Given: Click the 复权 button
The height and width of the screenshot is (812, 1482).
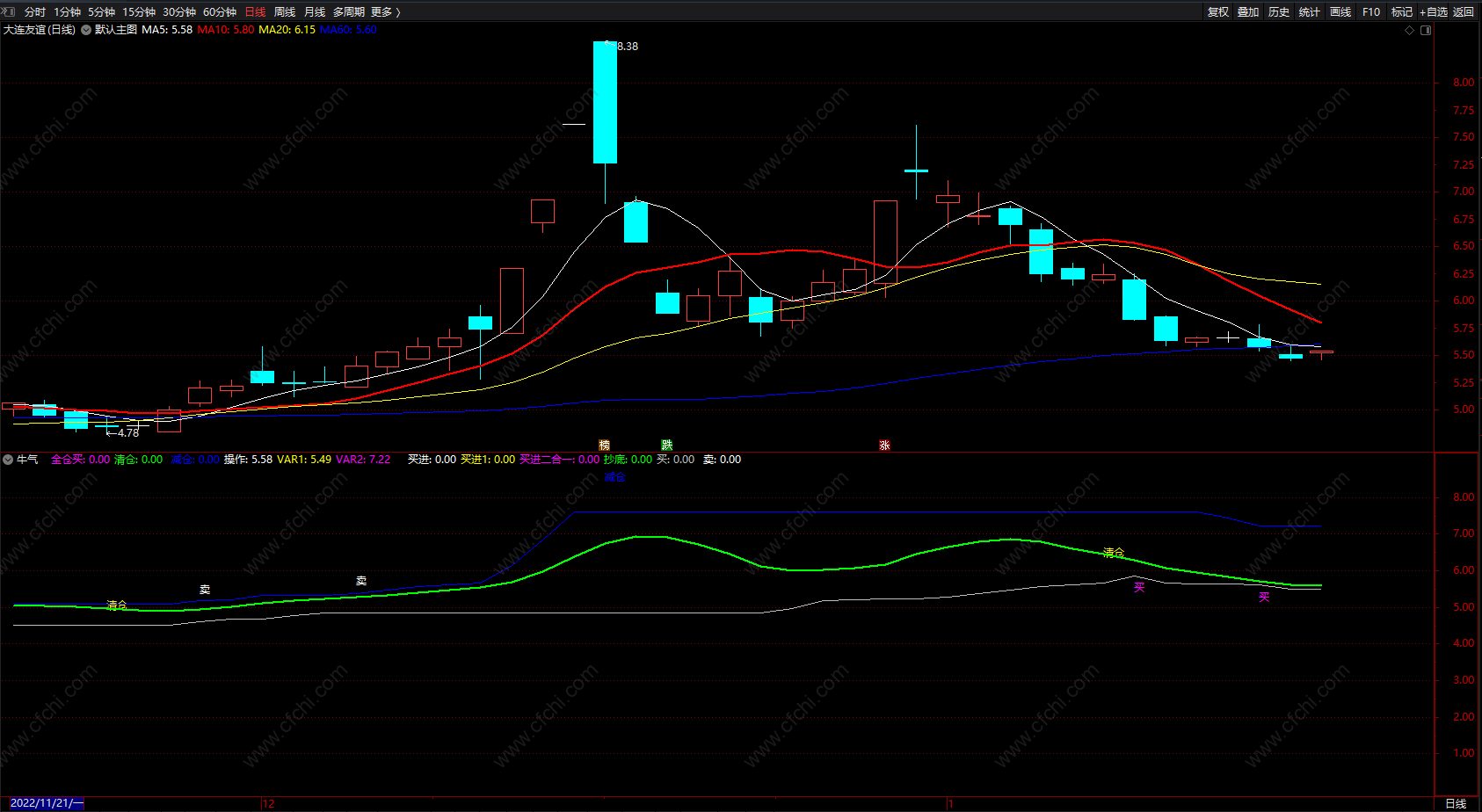Looking at the screenshot, I should (x=1218, y=12).
